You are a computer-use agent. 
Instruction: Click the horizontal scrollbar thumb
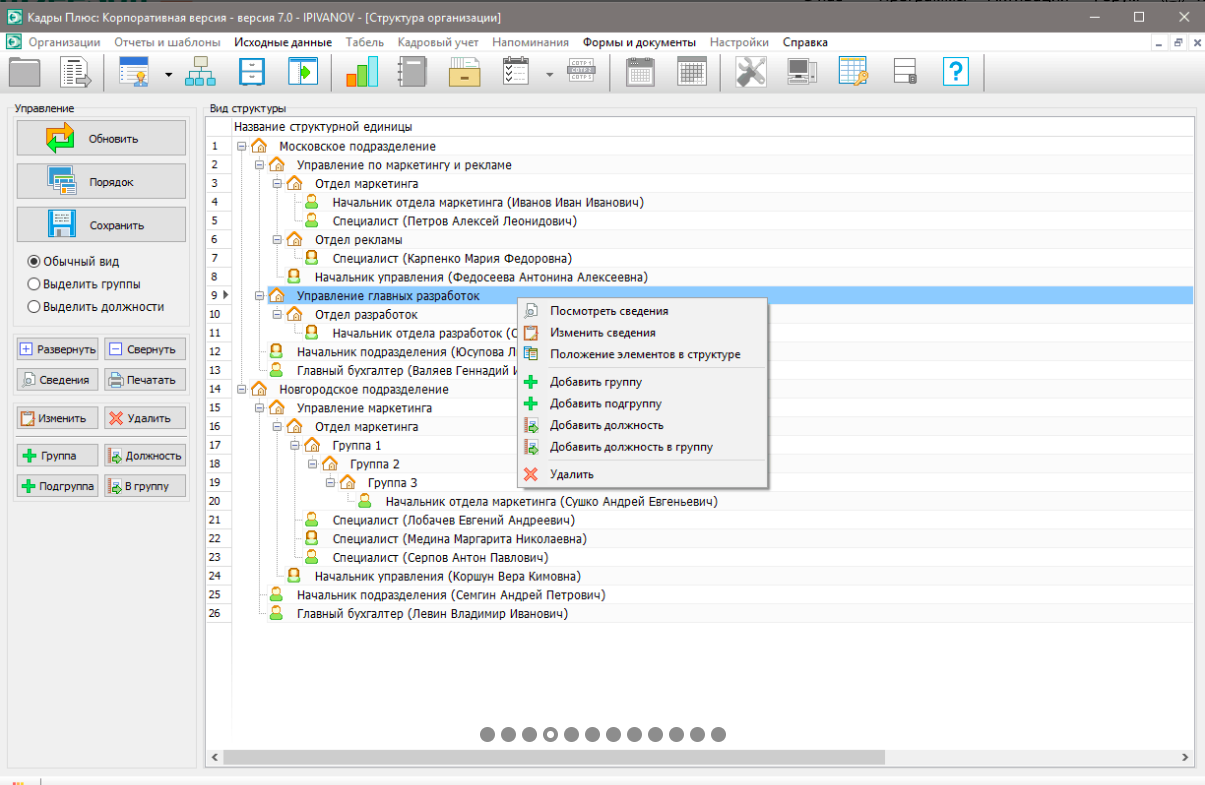point(553,758)
